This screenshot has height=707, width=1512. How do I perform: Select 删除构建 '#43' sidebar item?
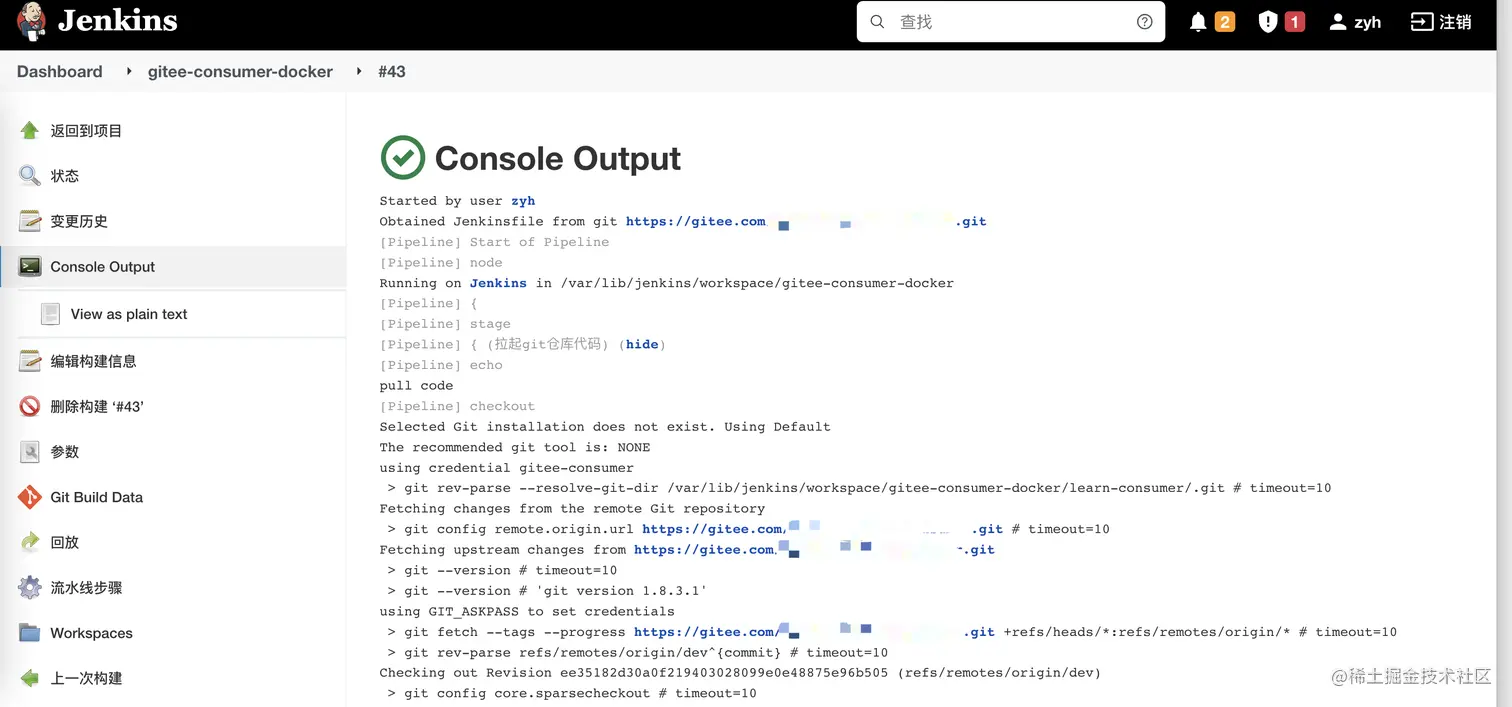97,407
